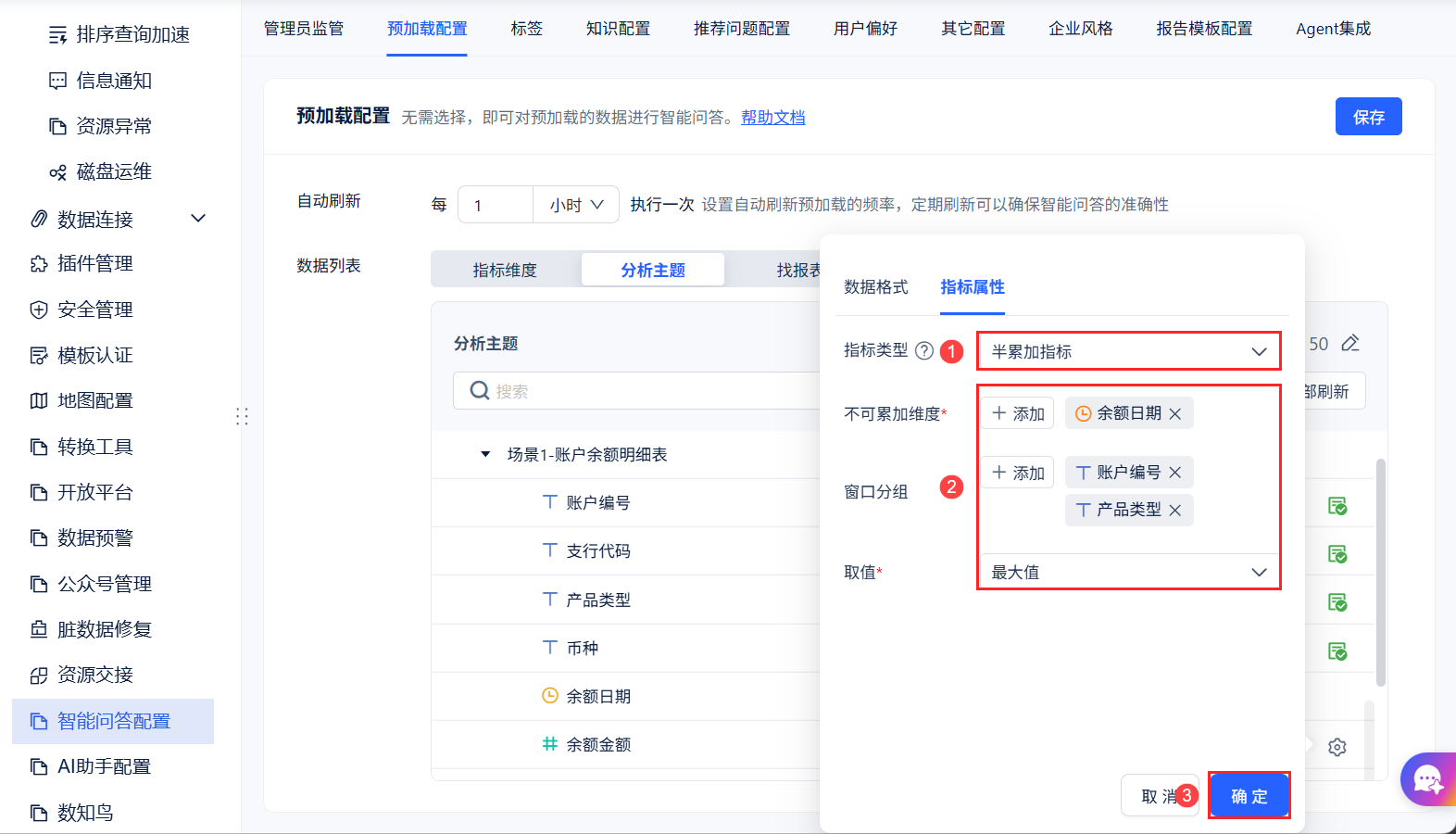Open the gear settings icon in the 余额金额 row

coord(1337,747)
